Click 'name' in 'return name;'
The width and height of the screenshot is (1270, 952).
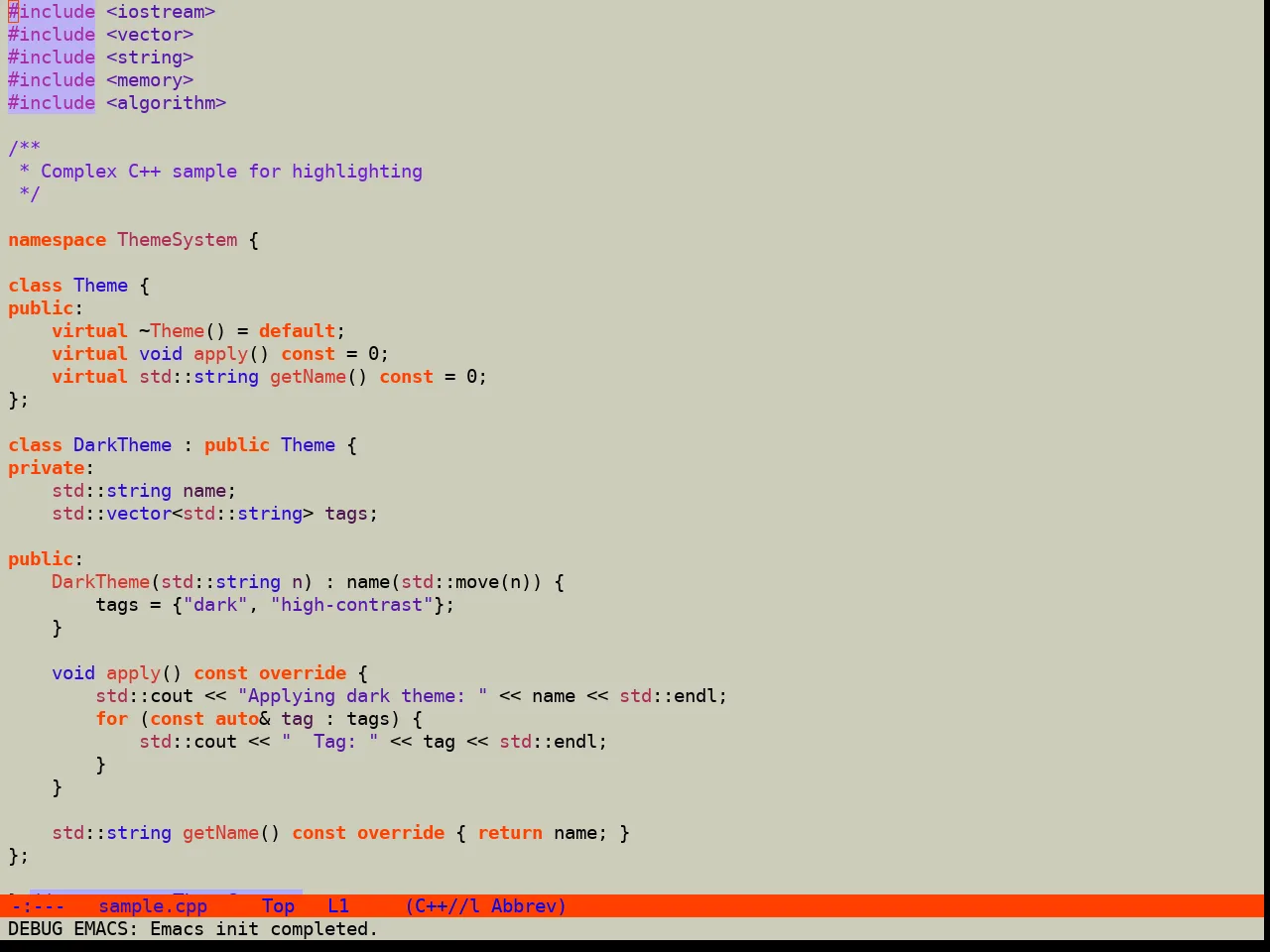coord(575,833)
